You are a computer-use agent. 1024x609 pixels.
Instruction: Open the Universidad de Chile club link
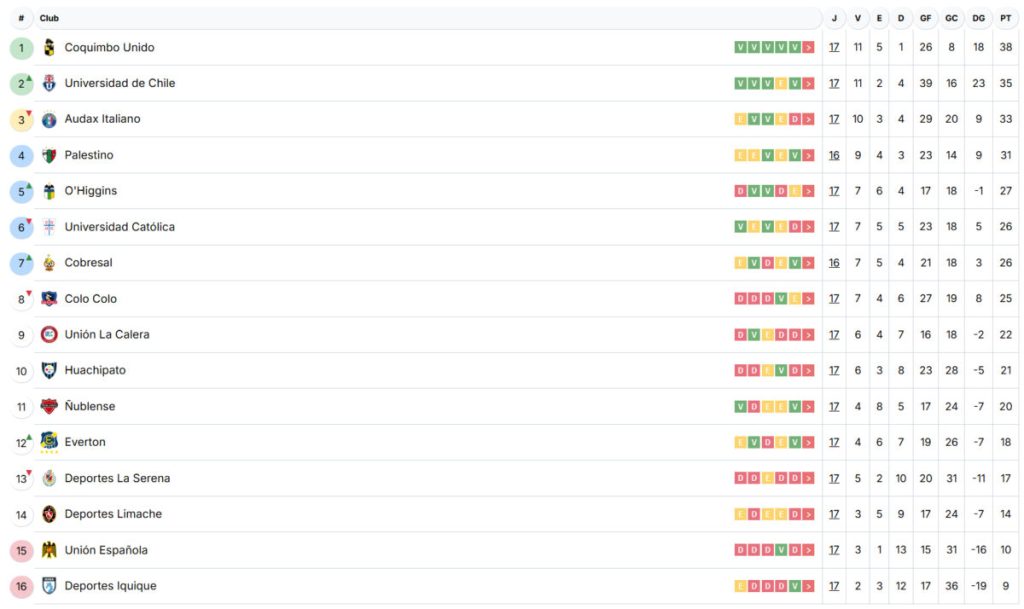pos(120,83)
